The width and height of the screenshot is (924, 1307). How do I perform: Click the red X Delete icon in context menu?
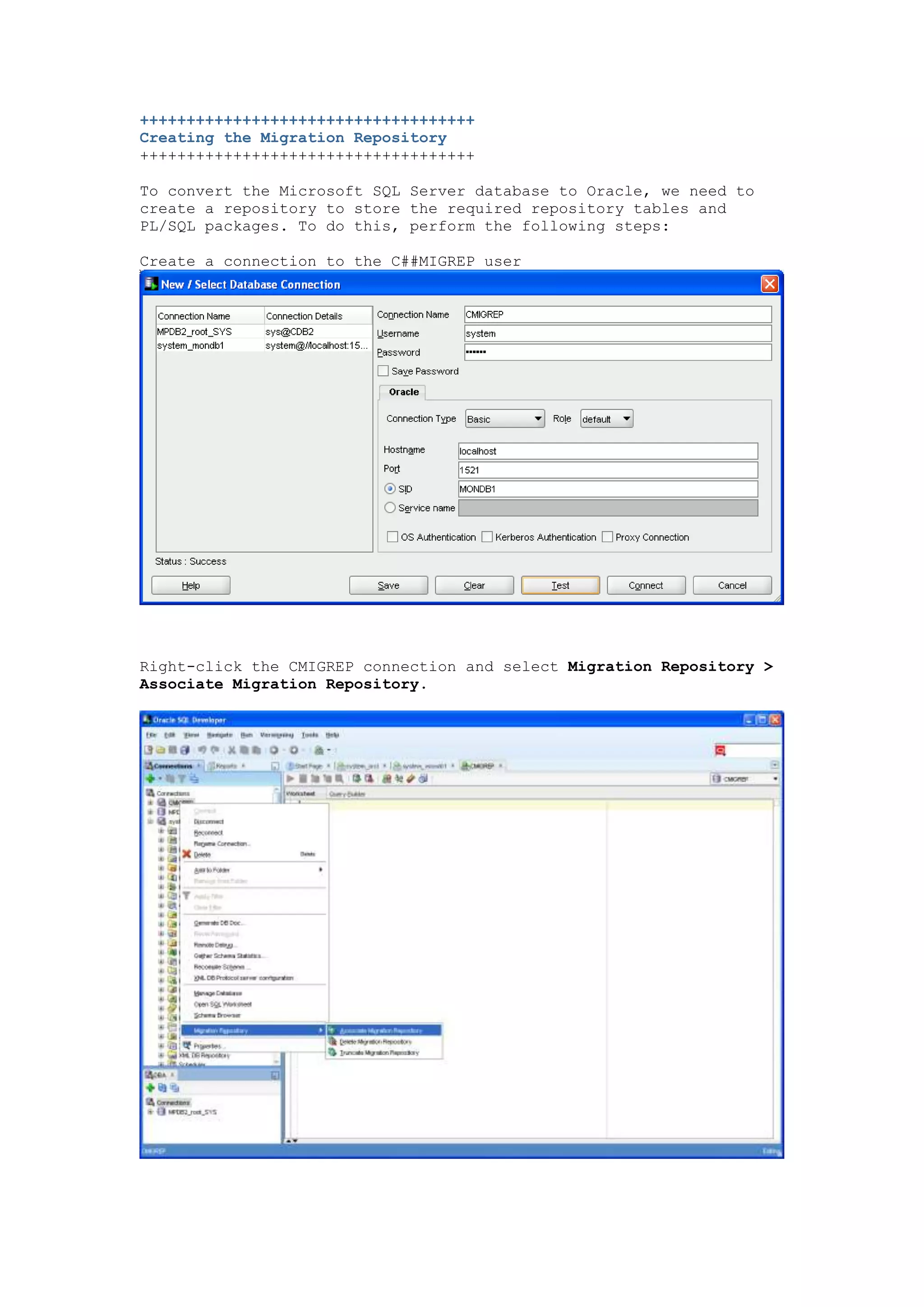click(x=187, y=854)
